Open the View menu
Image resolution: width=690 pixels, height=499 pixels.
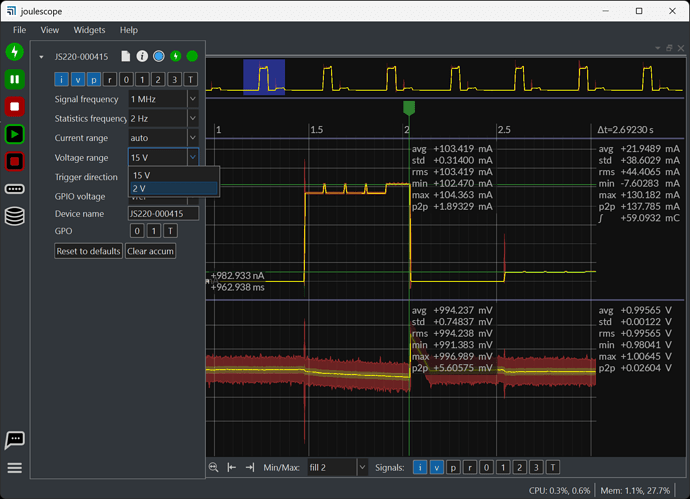pos(50,30)
